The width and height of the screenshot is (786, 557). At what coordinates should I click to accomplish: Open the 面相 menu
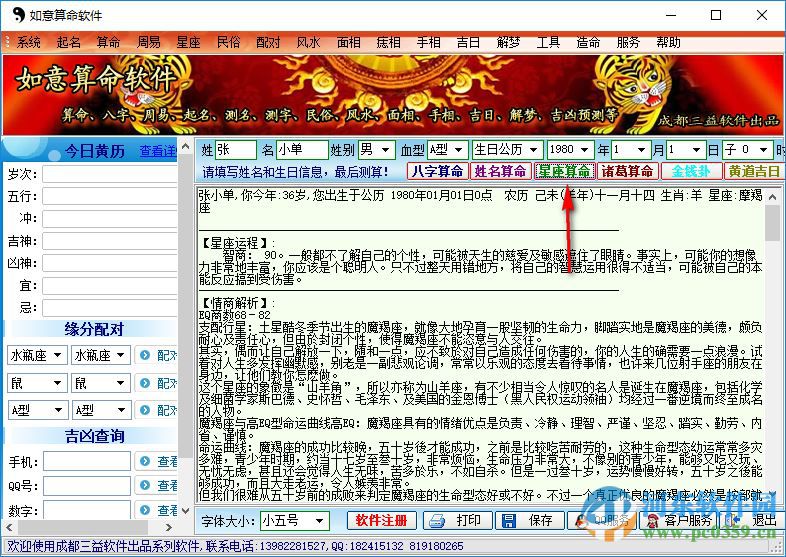[348, 43]
